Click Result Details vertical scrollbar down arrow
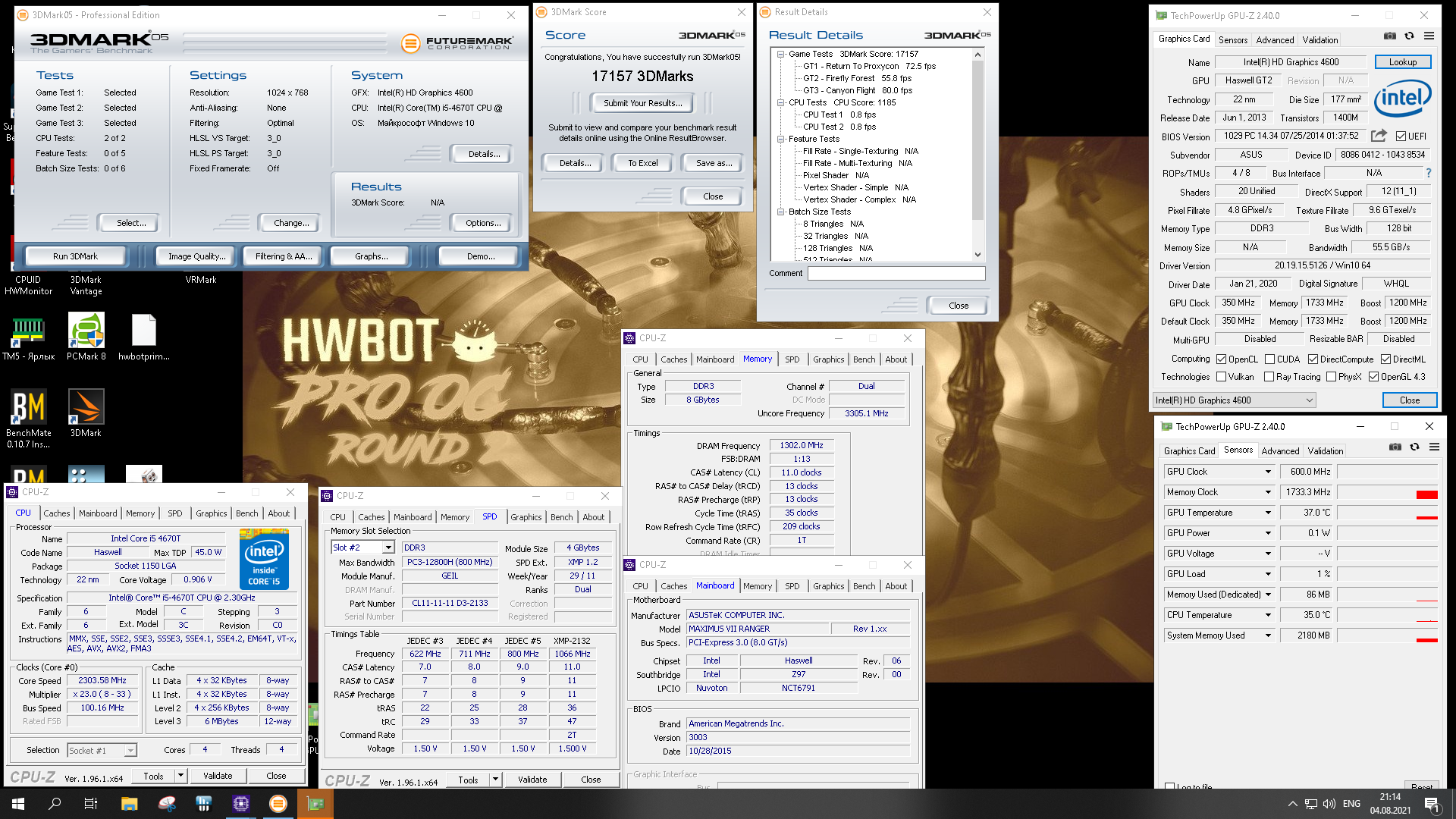Screen dimensions: 1456x819 [977, 255]
